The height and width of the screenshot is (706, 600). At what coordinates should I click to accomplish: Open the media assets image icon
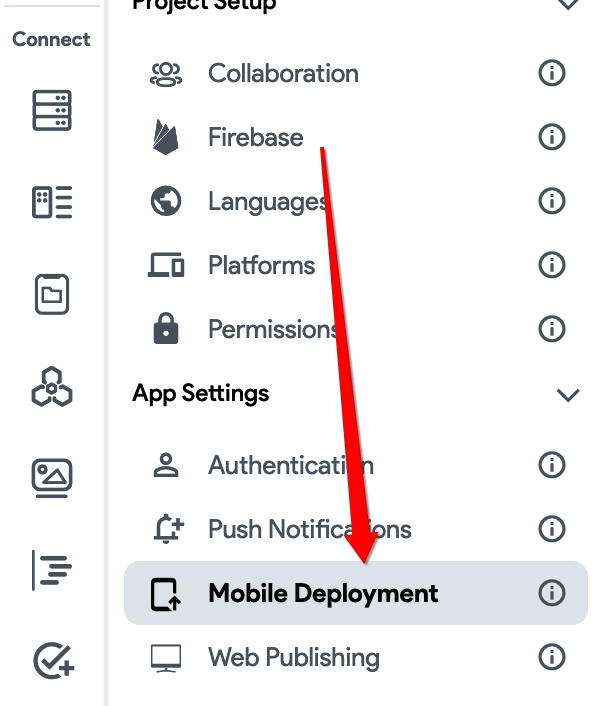tap(52, 478)
